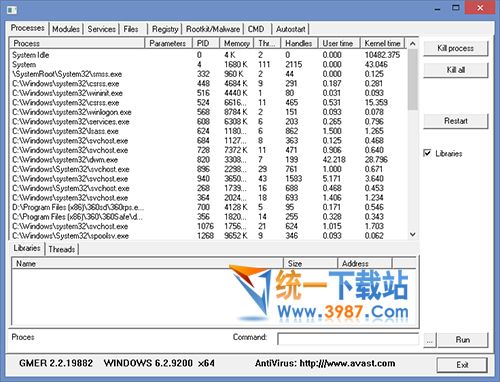Open the Autostart tab
The image size is (500, 382).
pos(290,29)
